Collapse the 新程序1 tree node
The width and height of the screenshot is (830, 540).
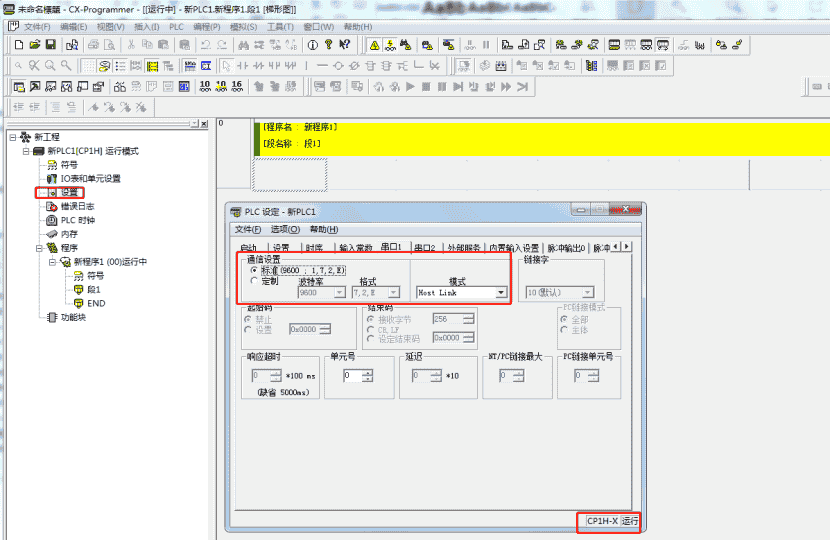(x=52, y=262)
